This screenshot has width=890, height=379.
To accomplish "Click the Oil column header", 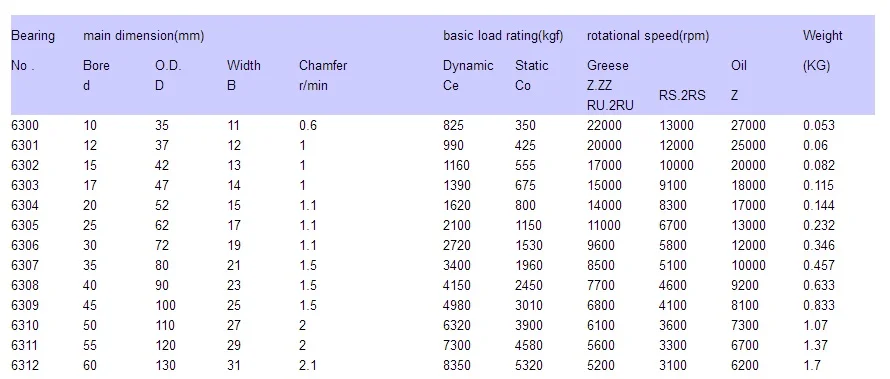I will coord(738,66).
